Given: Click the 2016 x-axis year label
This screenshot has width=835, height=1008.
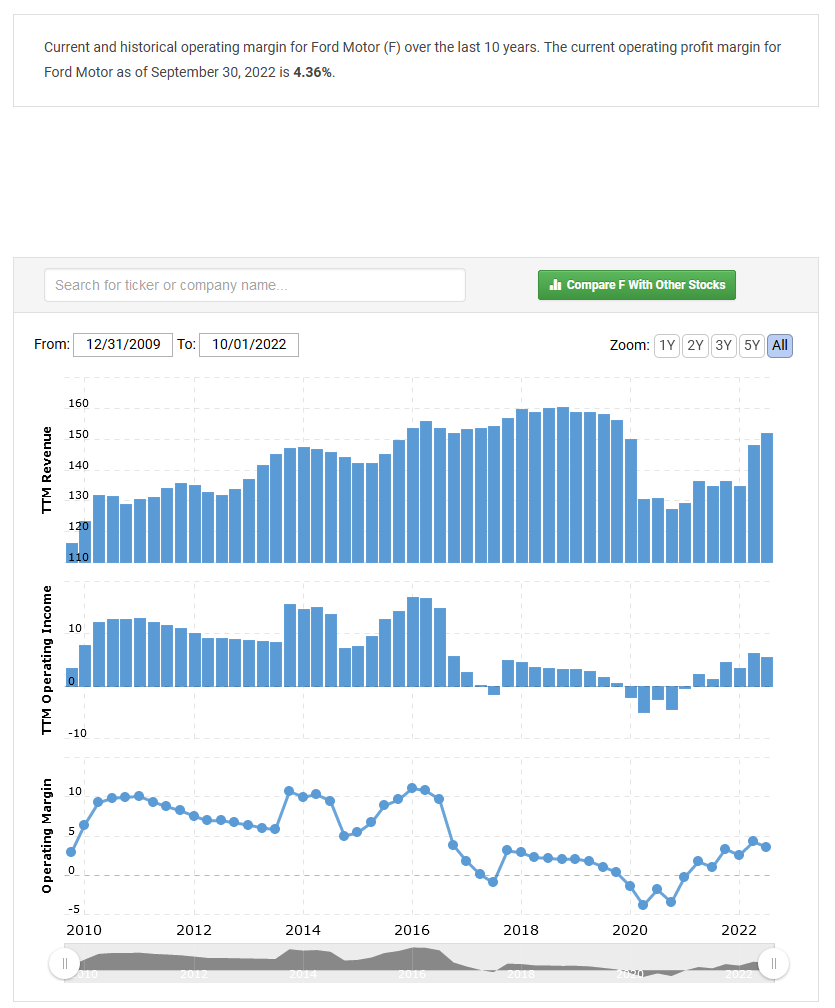Looking at the screenshot, I should tap(412, 930).
